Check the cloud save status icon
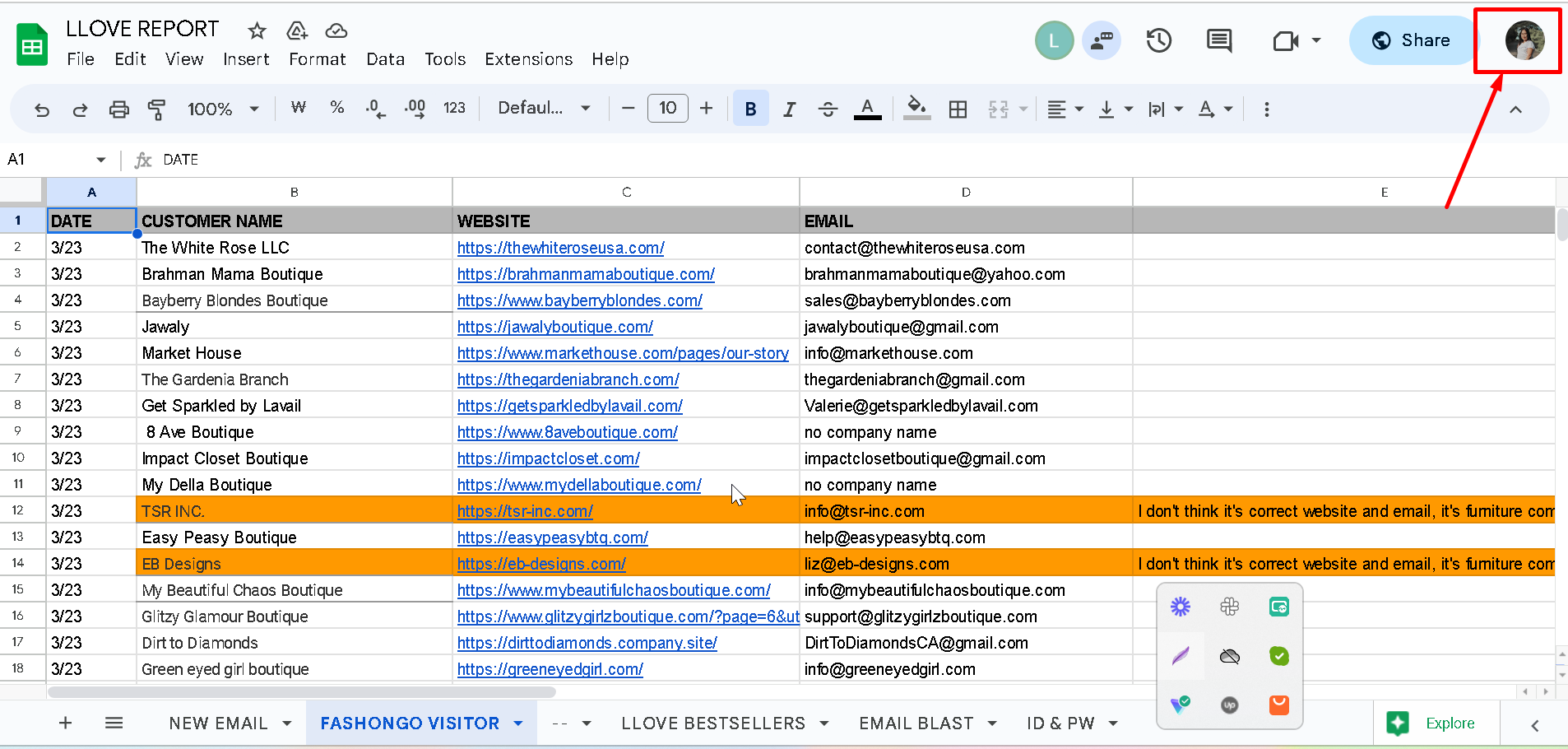The width and height of the screenshot is (1568, 749). tap(336, 31)
